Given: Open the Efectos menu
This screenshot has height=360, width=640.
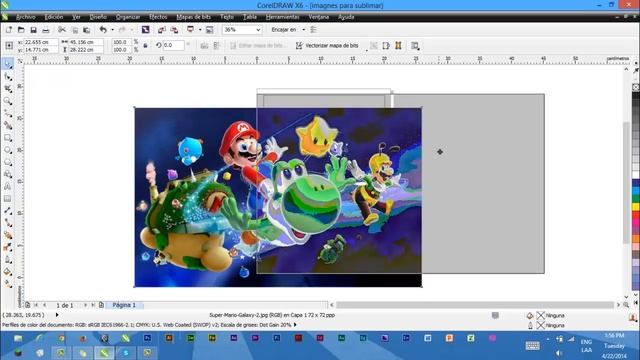Looking at the screenshot, I should [158, 17].
